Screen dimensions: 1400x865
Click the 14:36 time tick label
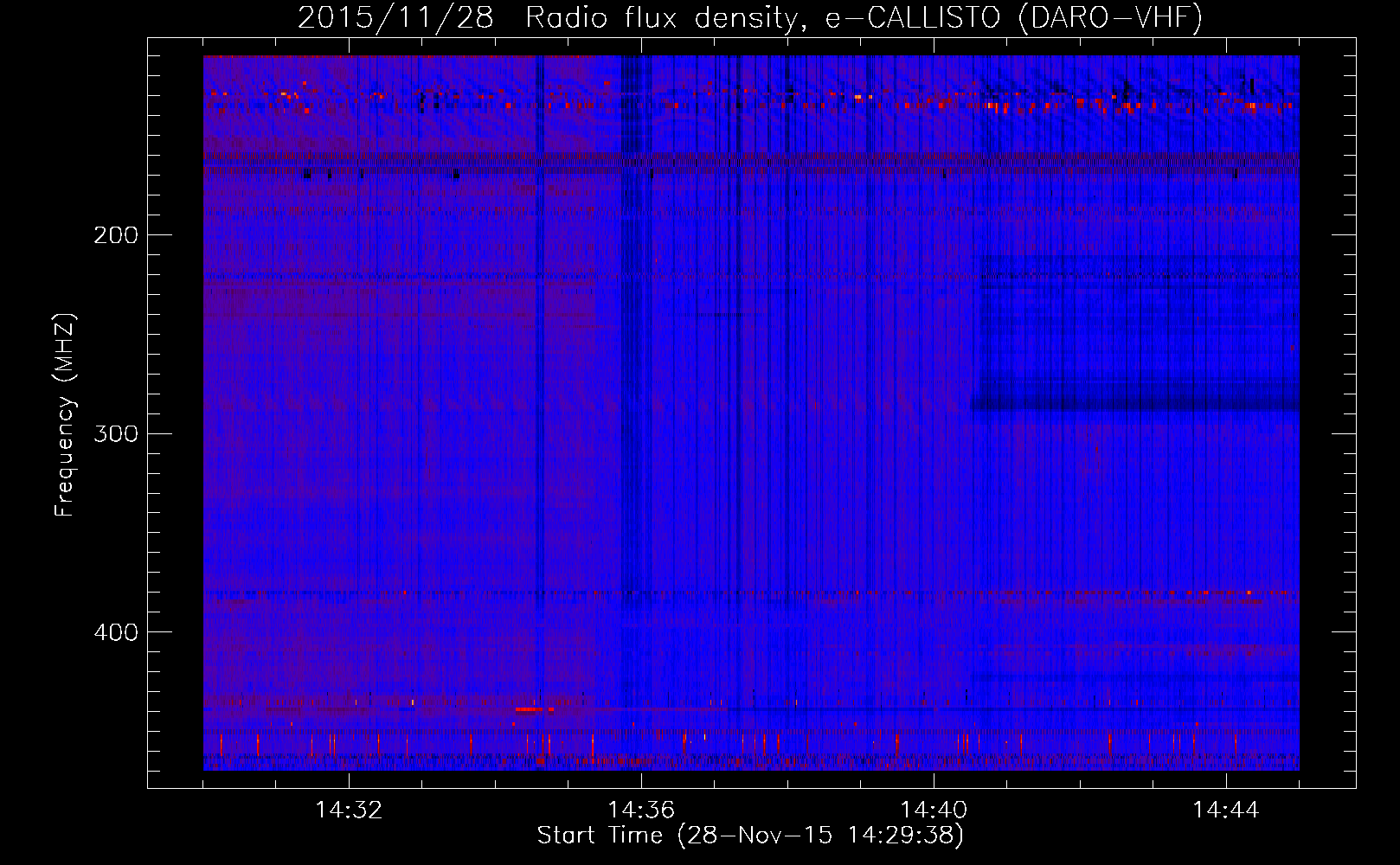tap(641, 811)
